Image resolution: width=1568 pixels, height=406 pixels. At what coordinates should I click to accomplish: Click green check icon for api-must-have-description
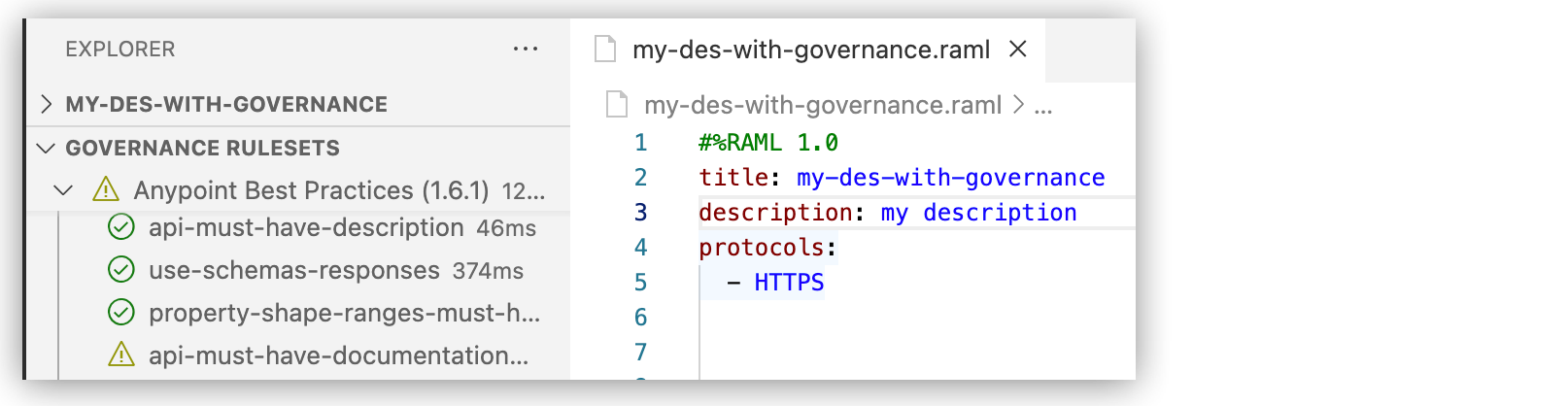tap(120, 227)
